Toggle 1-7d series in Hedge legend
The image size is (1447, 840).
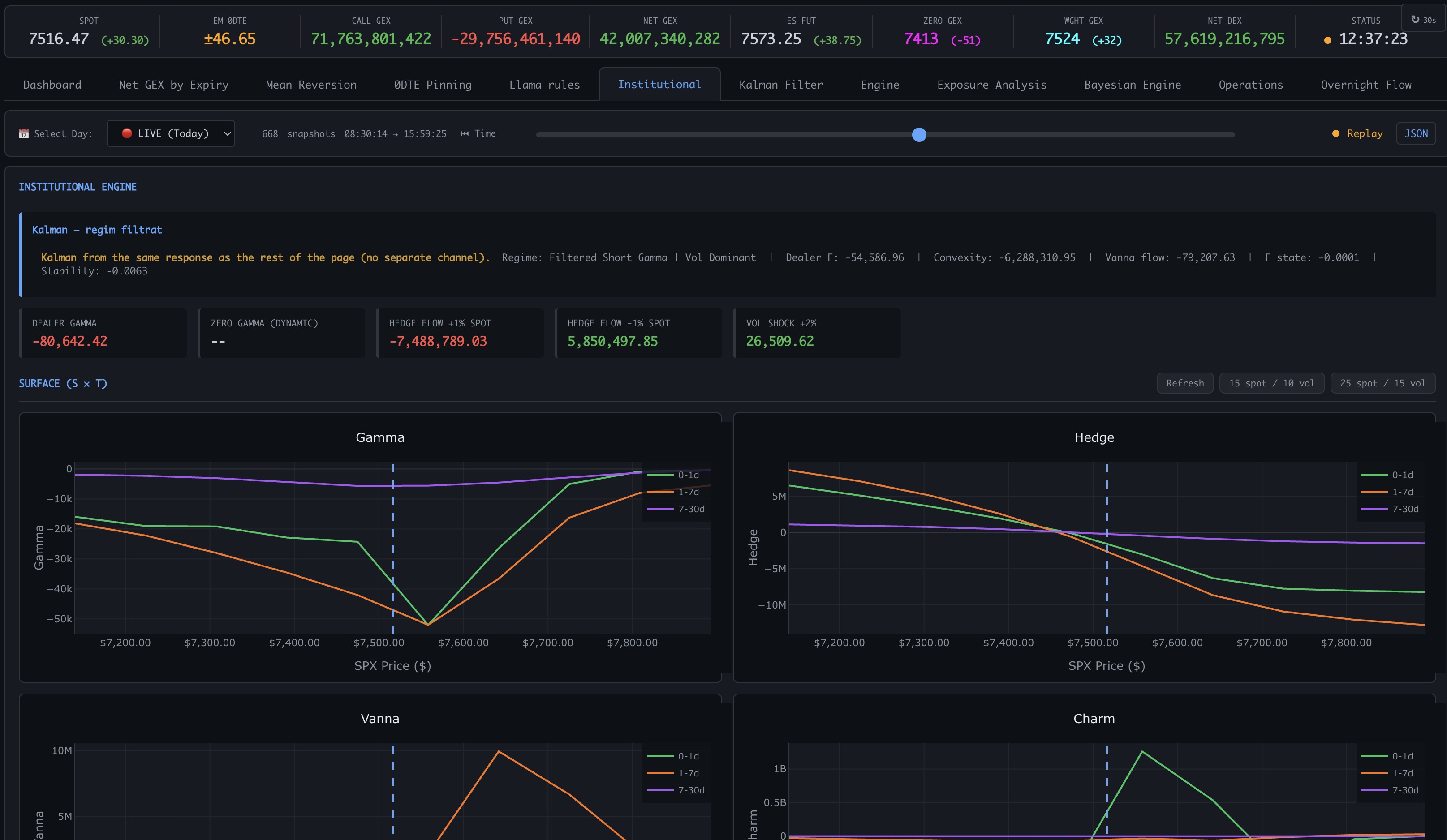click(x=1387, y=492)
